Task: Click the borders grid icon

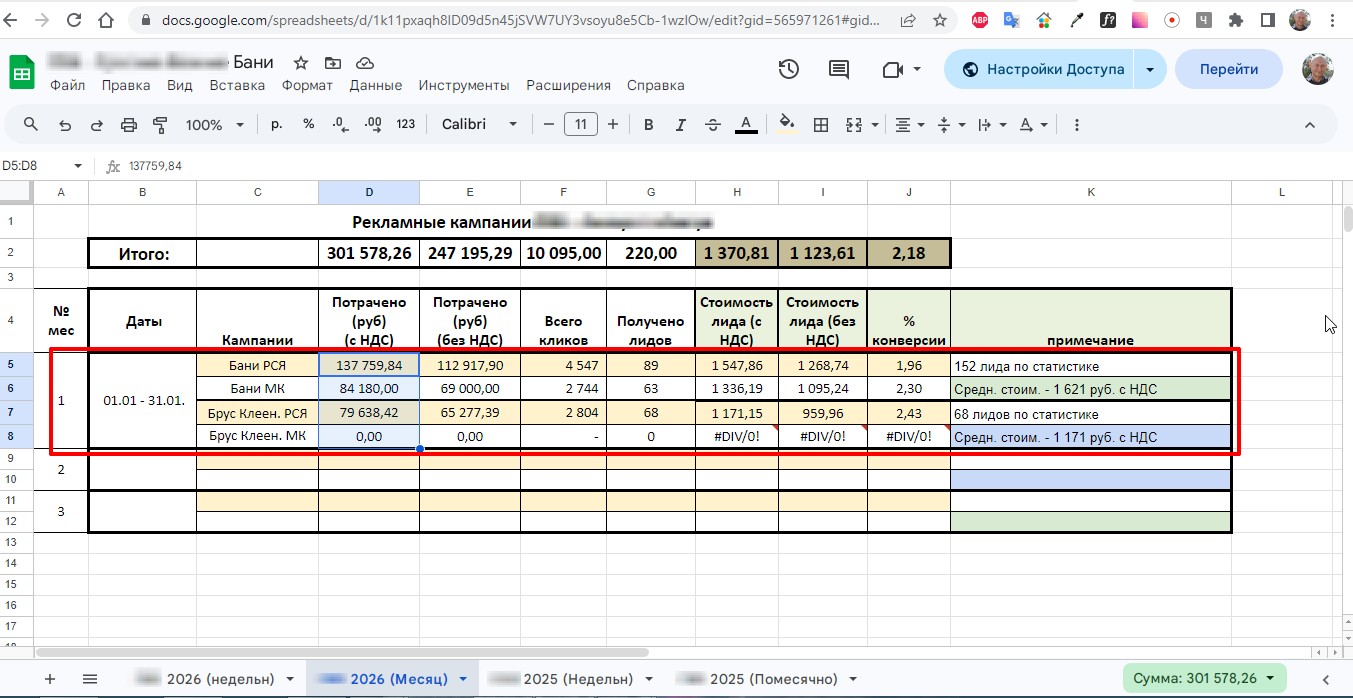Action: pyautogui.click(x=821, y=125)
